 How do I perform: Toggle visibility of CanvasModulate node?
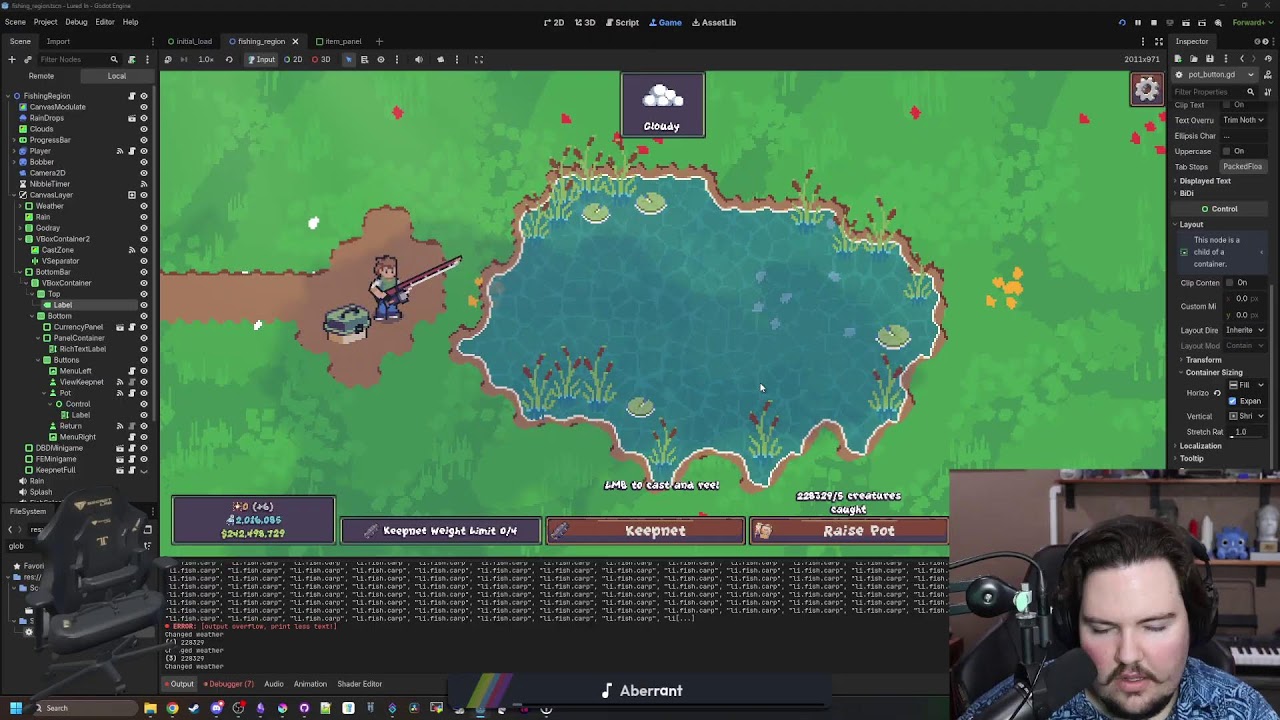pyautogui.click(x=144, y=107)
